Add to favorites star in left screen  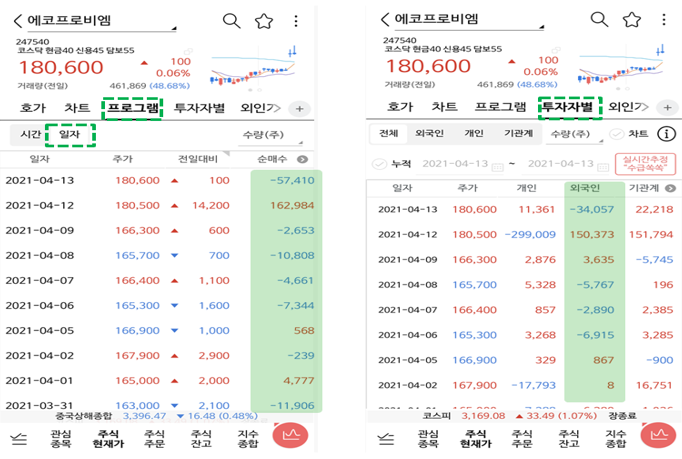[264, 21]
